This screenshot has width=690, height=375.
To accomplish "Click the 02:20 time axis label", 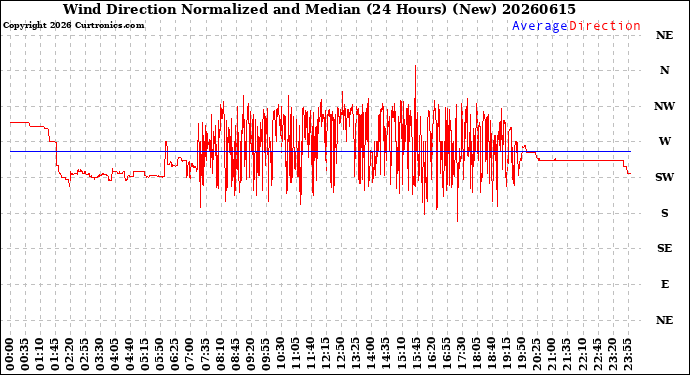I will click(x=70, y=355).
